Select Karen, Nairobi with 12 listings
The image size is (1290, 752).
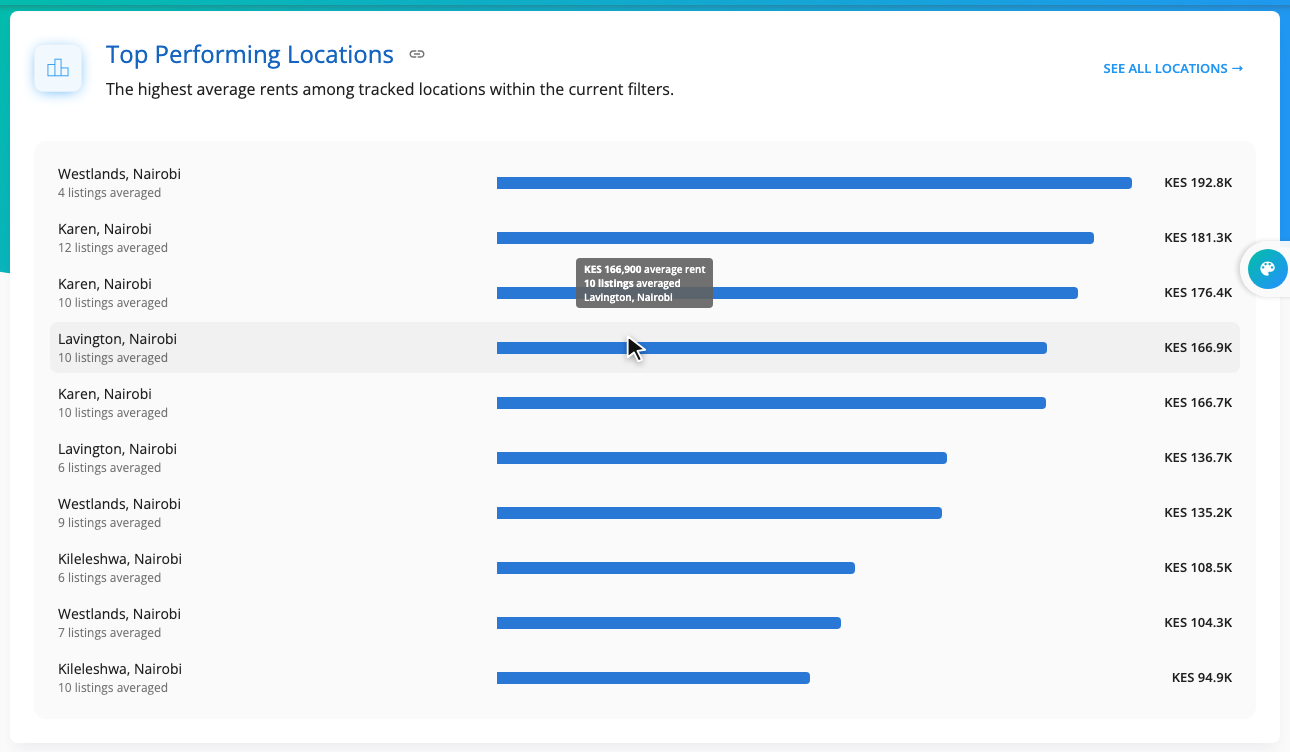point(645,238)
